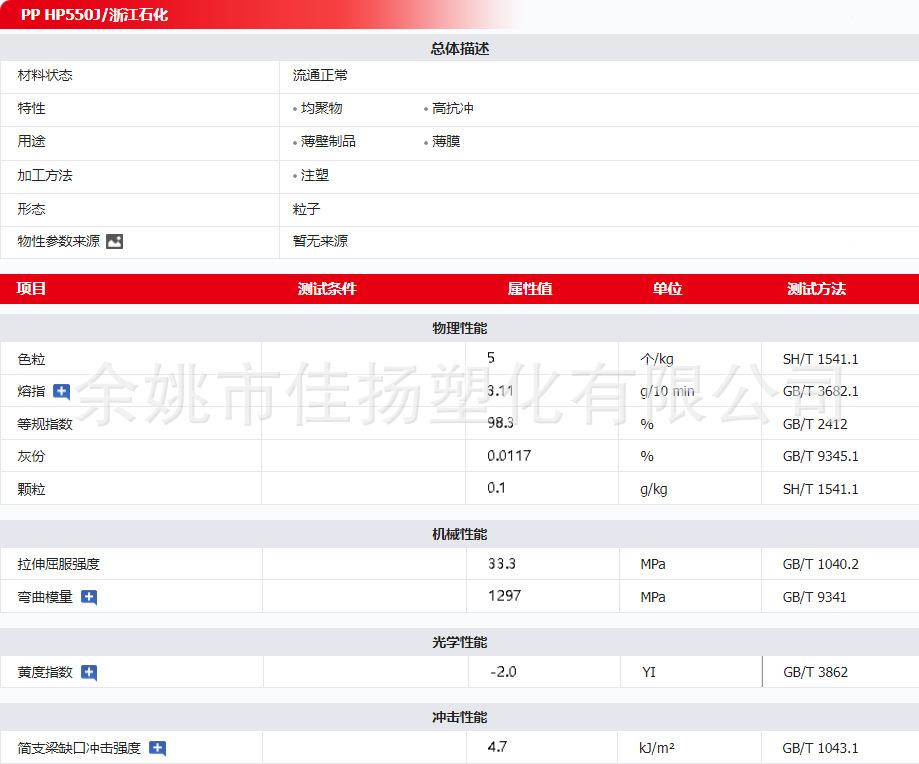Viewport: 919px width, 764px height.
Task: Click the 属性值 column header
Action: [x=529, y=289]
